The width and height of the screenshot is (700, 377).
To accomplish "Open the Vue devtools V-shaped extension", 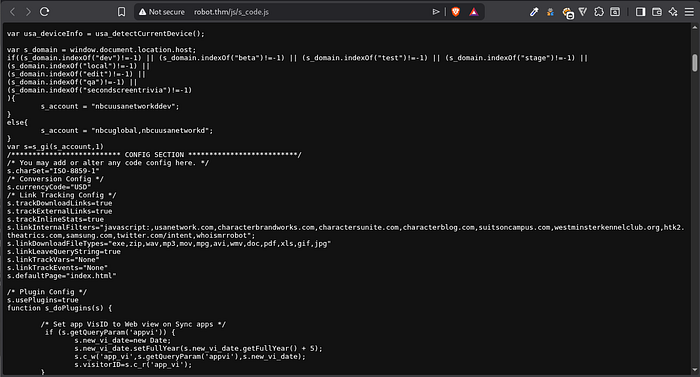I will 583,12.
